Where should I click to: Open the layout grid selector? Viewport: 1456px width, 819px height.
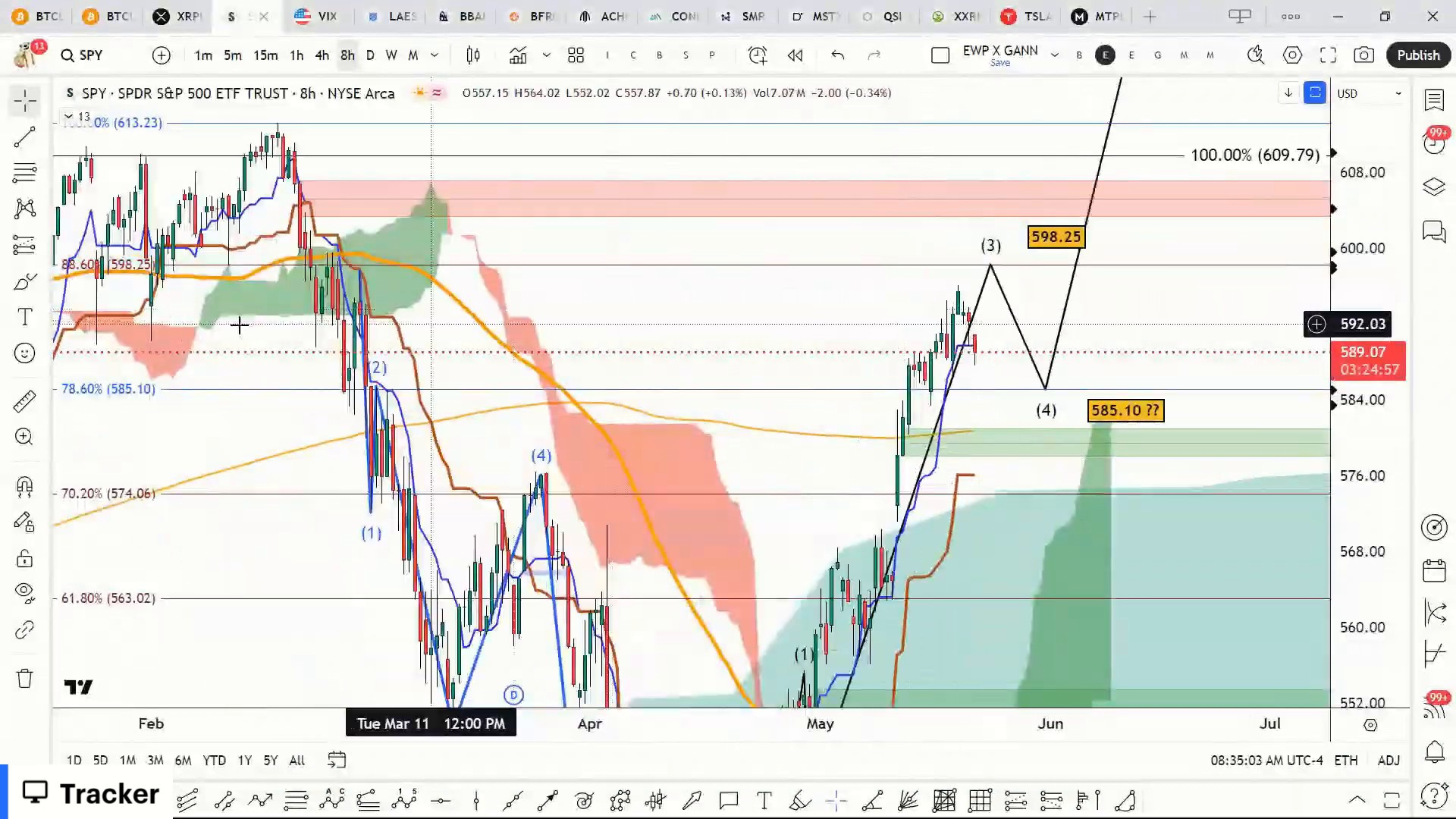tap(576, 55)
